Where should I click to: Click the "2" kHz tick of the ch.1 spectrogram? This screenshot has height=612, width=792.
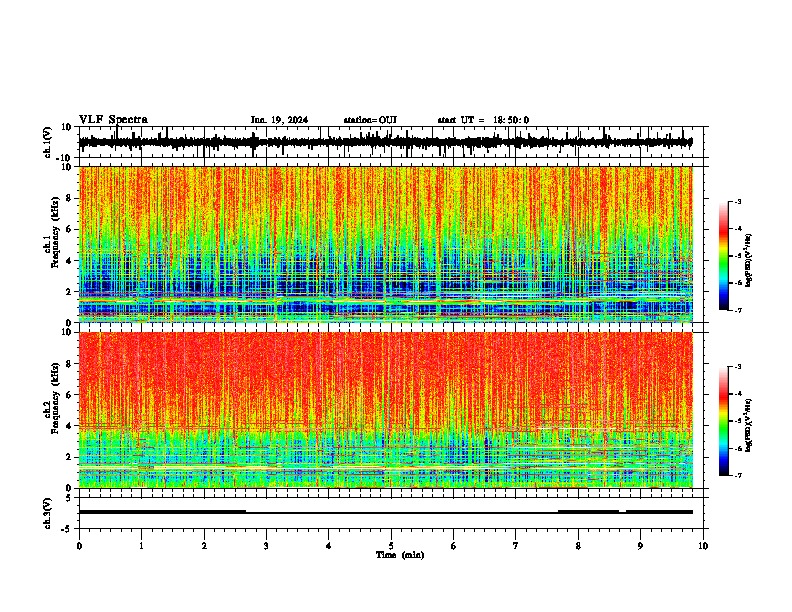click(70, 291)
